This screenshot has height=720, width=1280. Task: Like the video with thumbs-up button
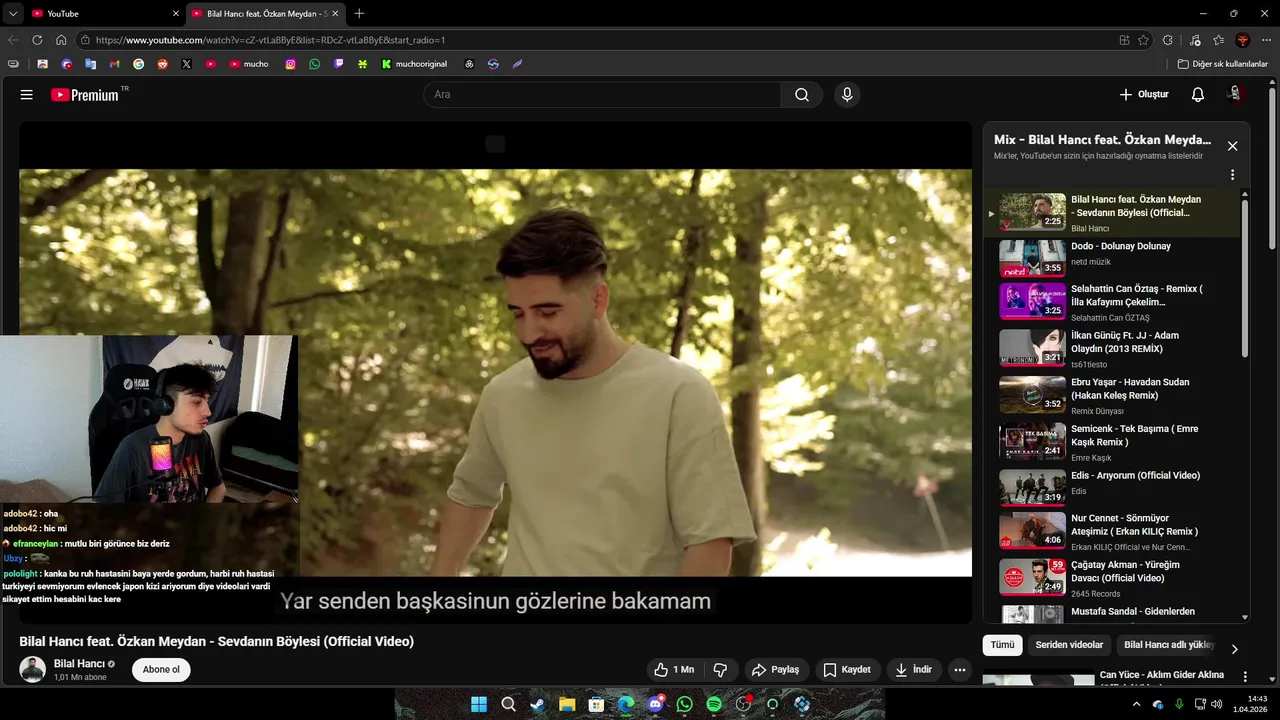673,670
